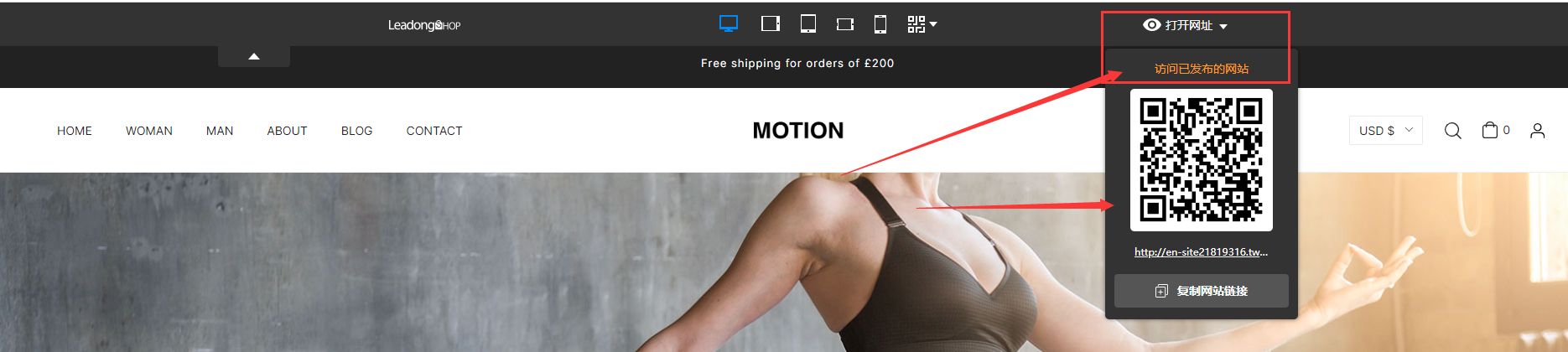The image size is (1568, 352).
Task: Open the shopping bag cart
Action: (x=1490, y=130)
